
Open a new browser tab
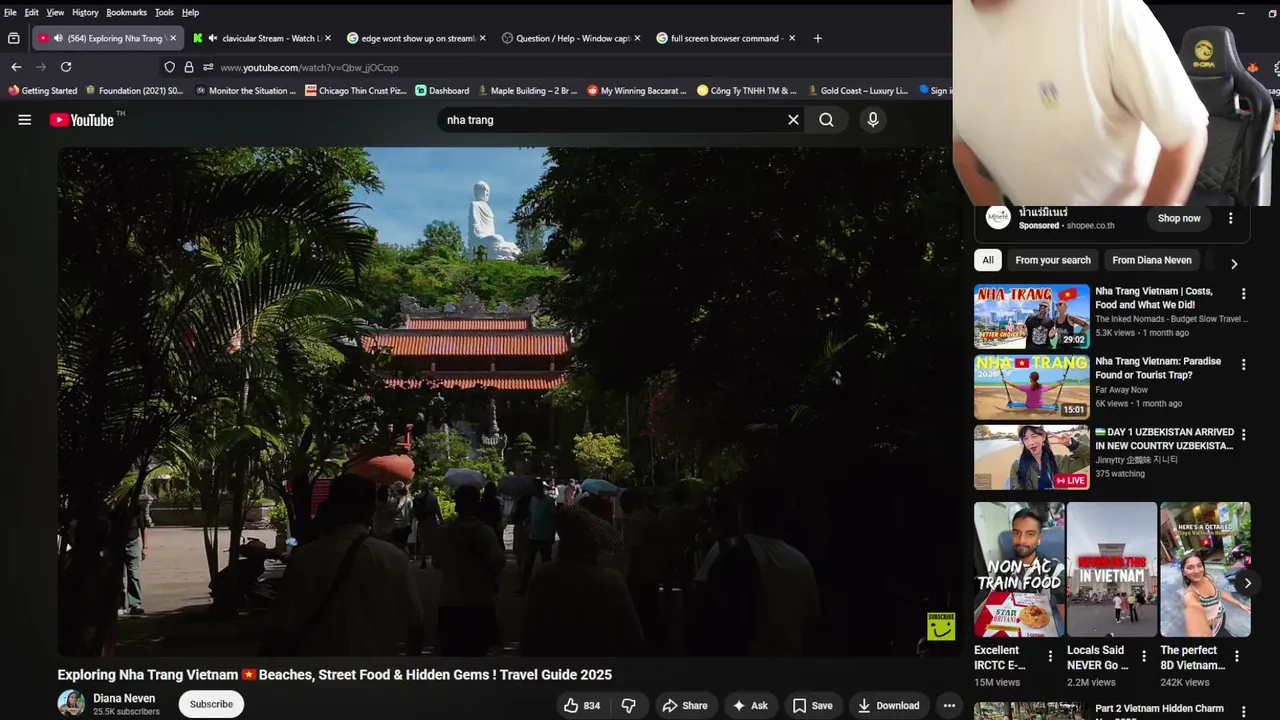pyautogui.click(x=817, y=38)
